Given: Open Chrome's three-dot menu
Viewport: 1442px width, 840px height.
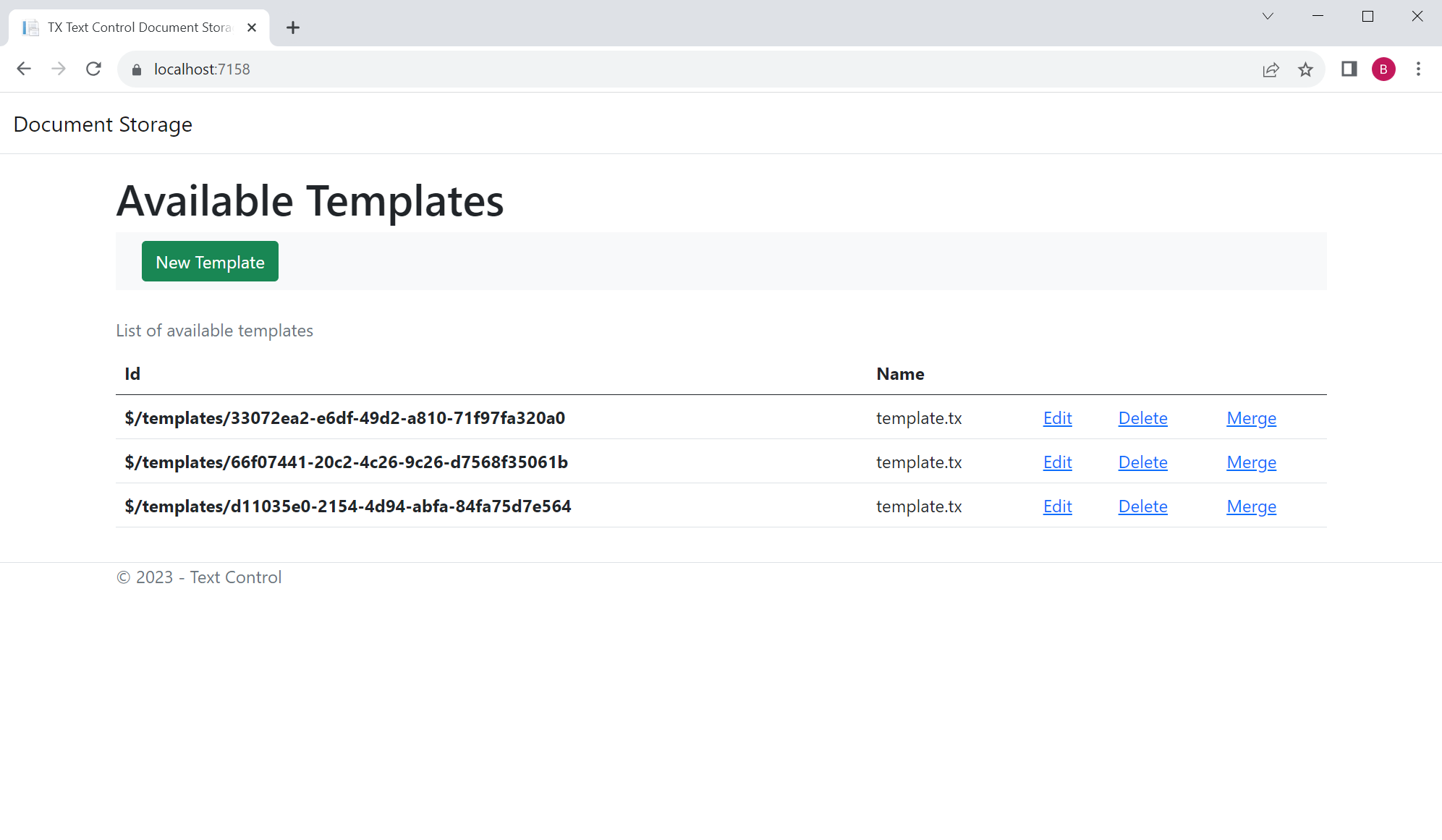Looking at the screenshot, I should [x=1419, y=69].
